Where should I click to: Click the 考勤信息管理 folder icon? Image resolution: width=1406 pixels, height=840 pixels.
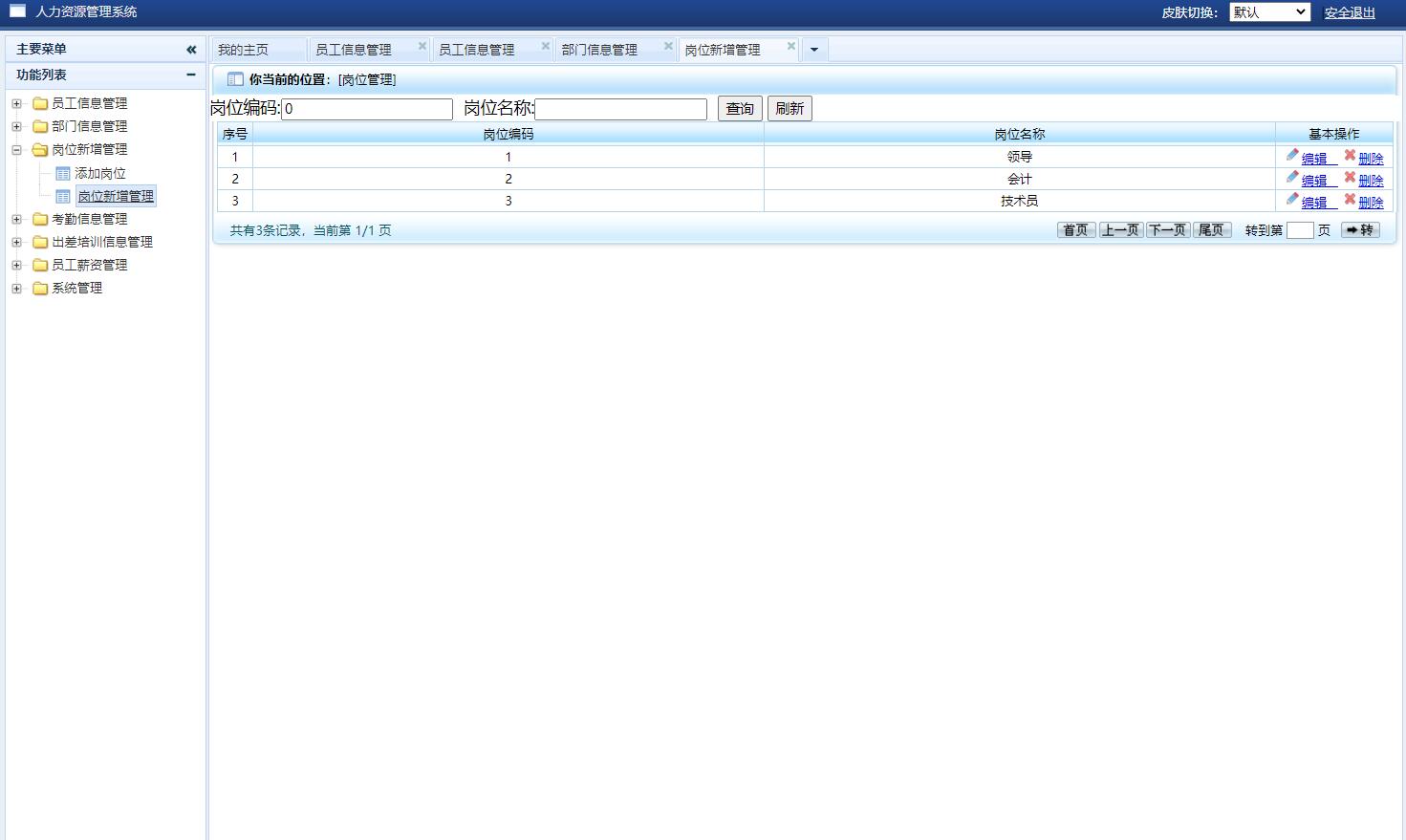[x=40, y=219]
